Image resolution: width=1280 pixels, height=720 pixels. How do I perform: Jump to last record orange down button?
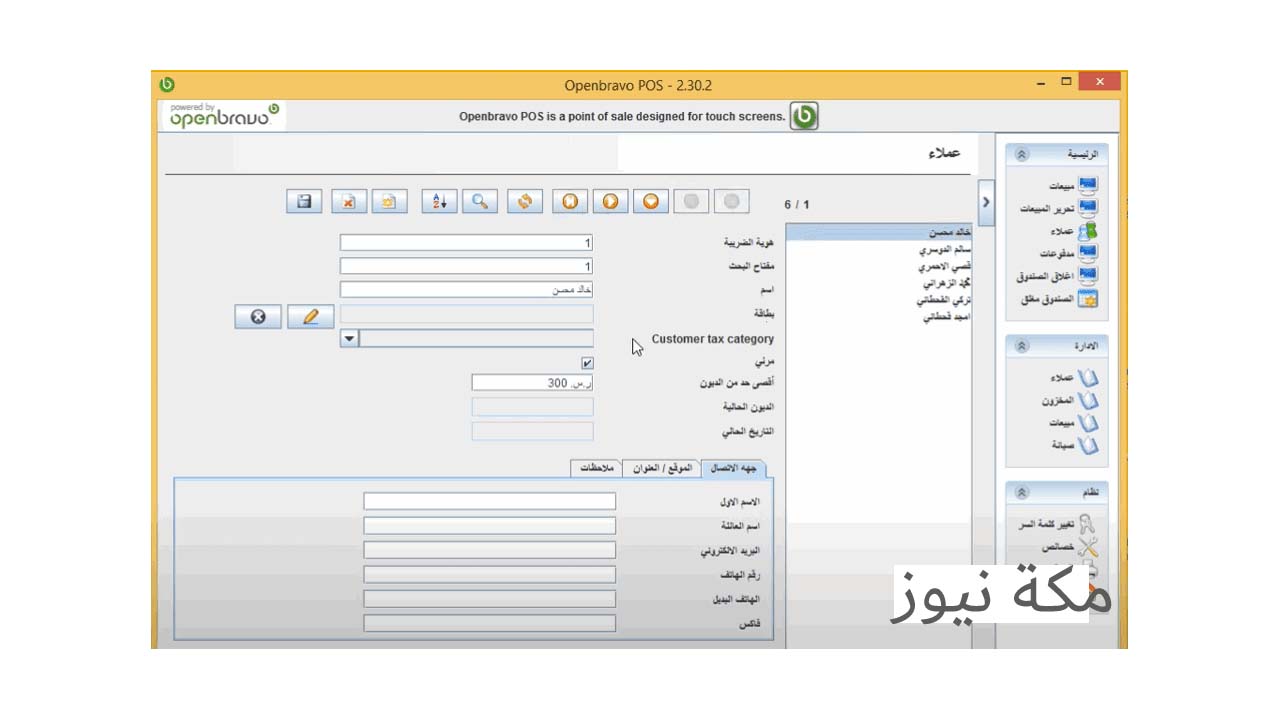[x=651, y=201]
